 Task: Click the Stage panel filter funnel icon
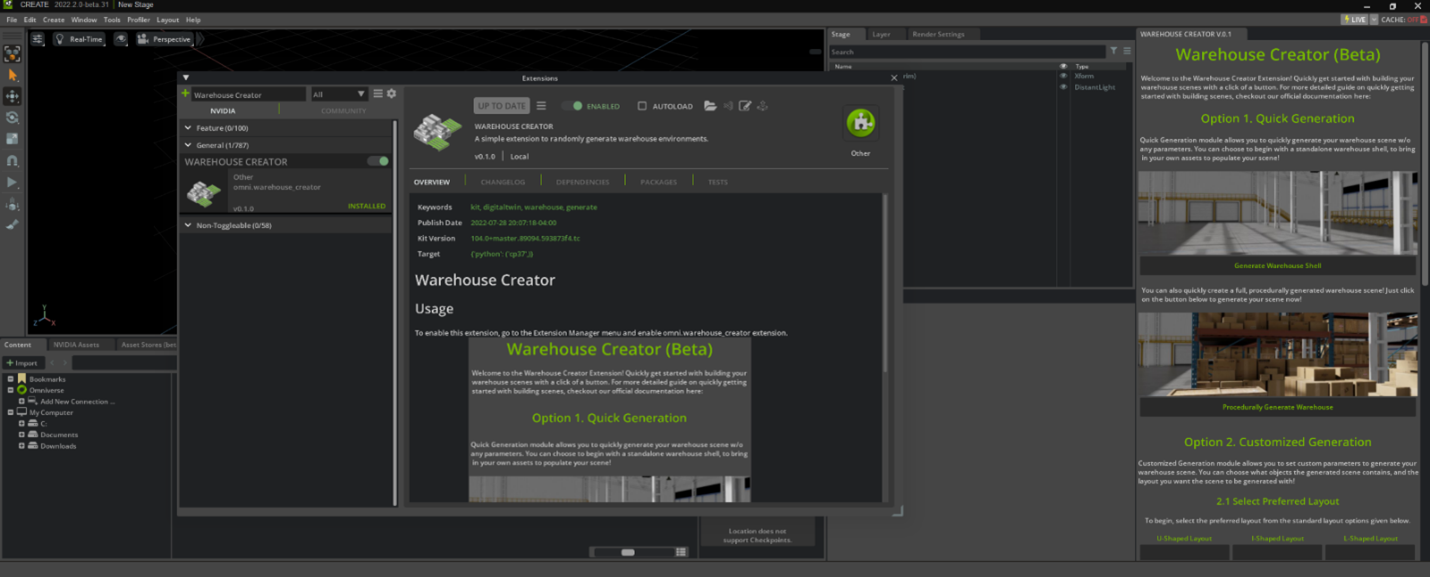click(1114, 51)
